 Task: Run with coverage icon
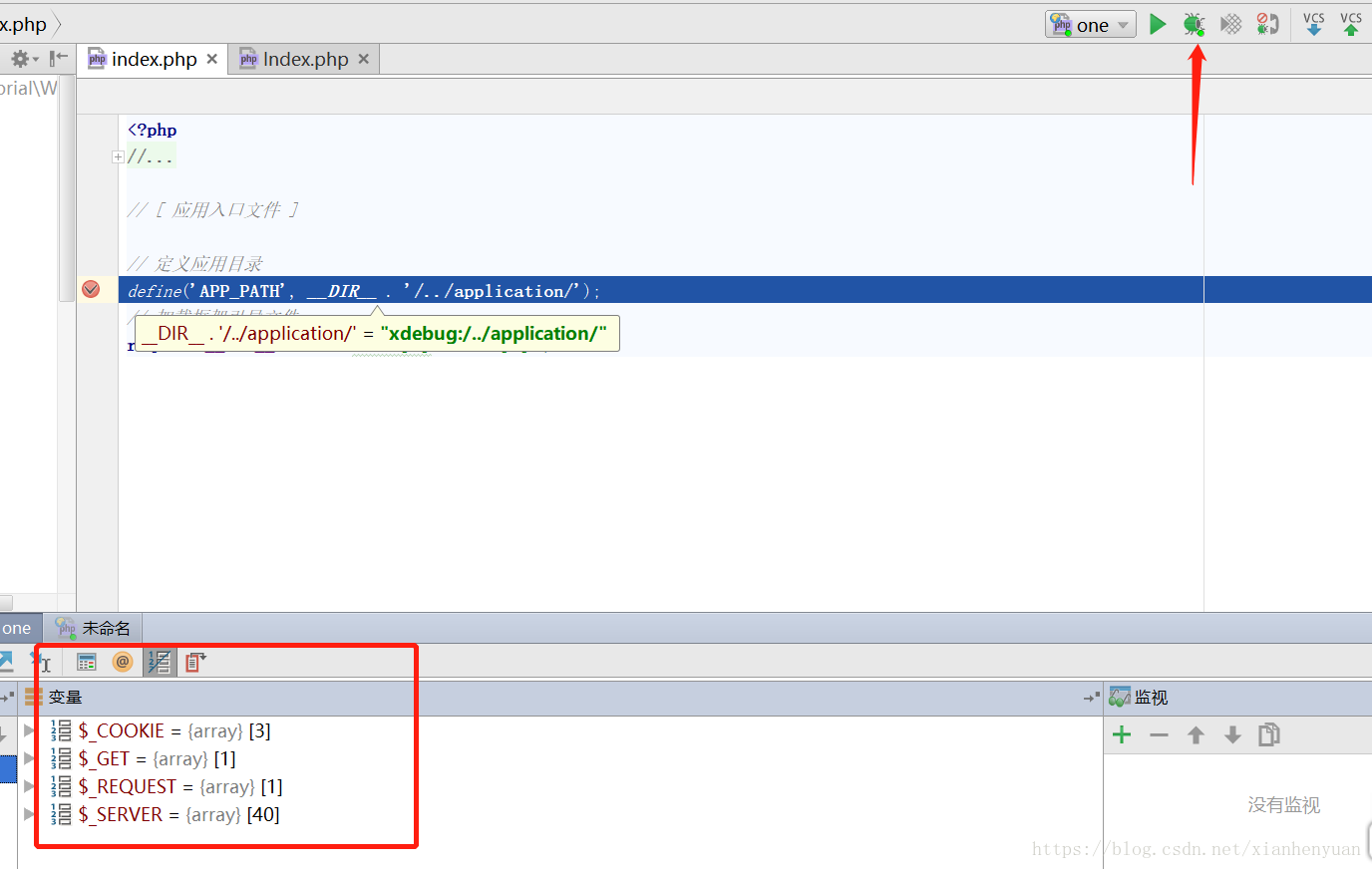1231,24
